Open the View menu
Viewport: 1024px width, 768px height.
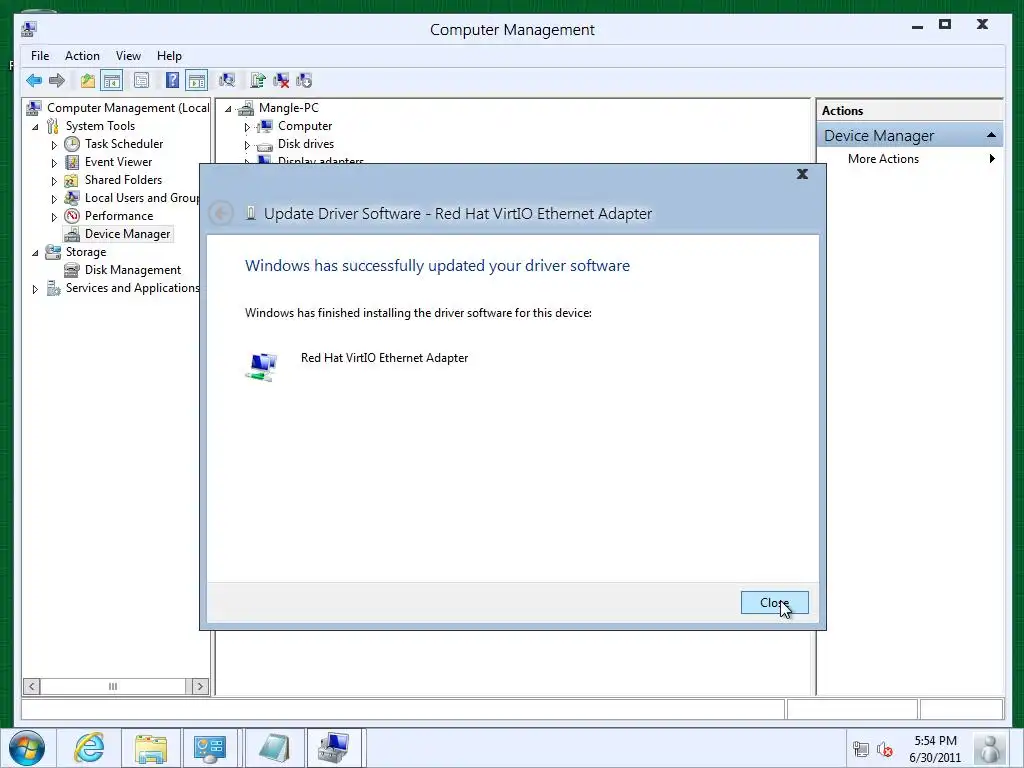(128, 56)
